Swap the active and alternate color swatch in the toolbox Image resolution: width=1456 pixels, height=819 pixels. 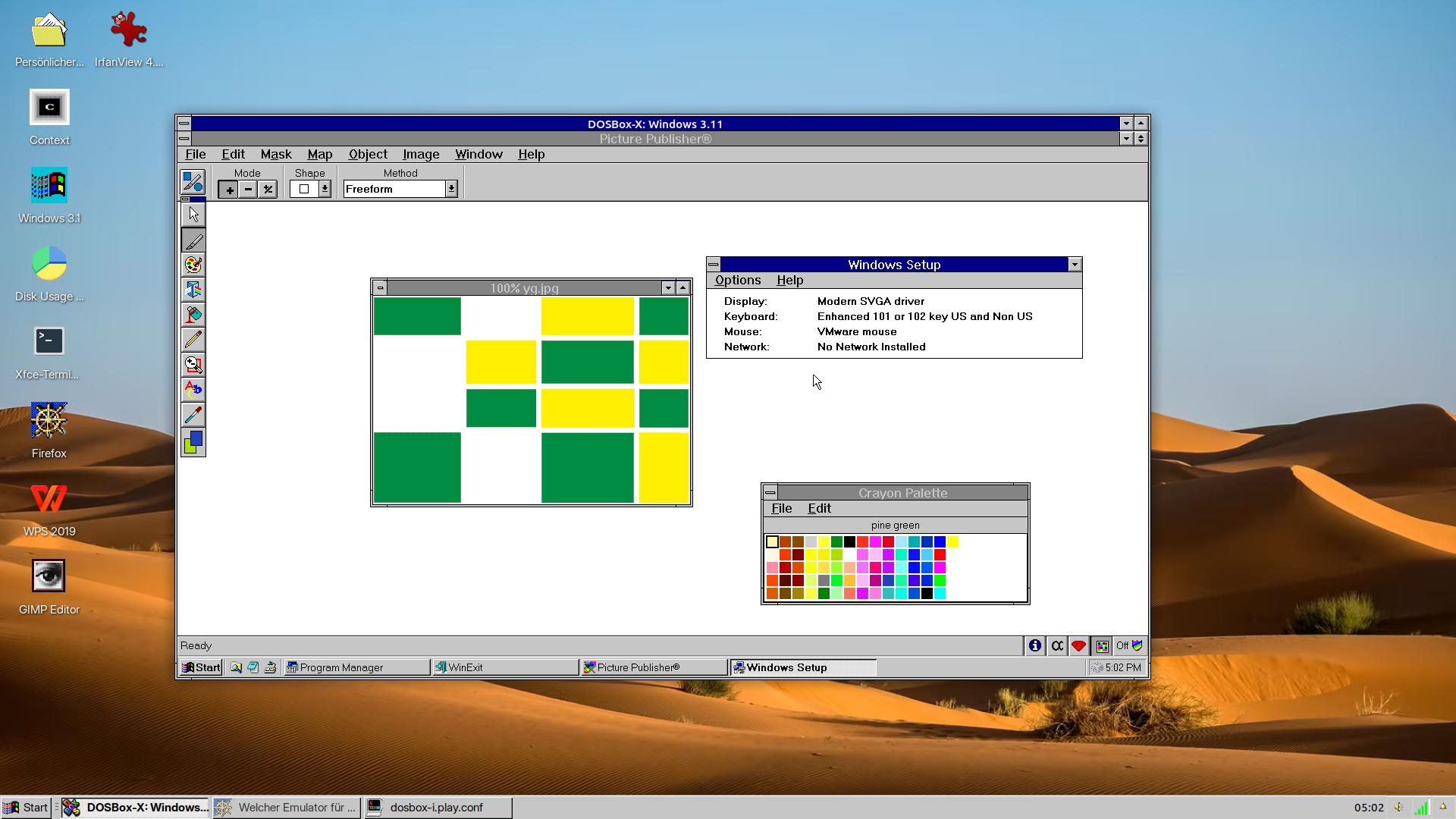point(193,442)
